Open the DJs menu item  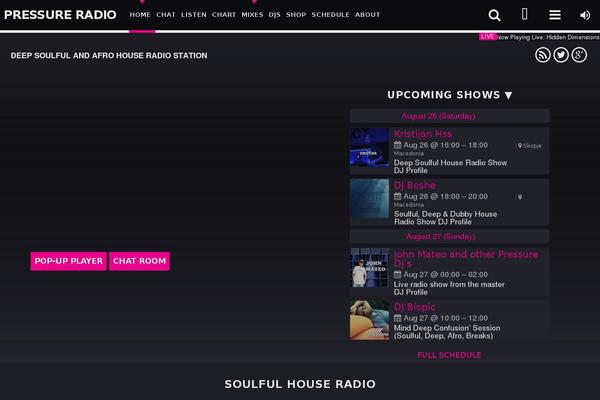pos(274,15)
